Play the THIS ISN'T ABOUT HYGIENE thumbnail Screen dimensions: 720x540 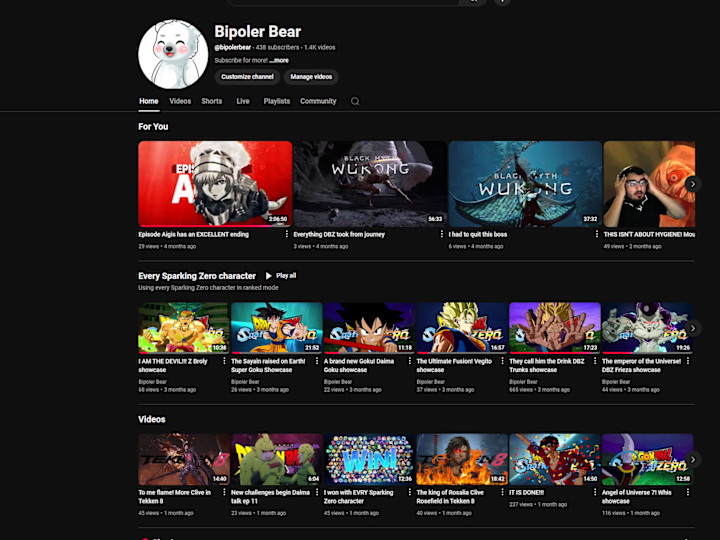pyautogui.click(x=649, y=184)
